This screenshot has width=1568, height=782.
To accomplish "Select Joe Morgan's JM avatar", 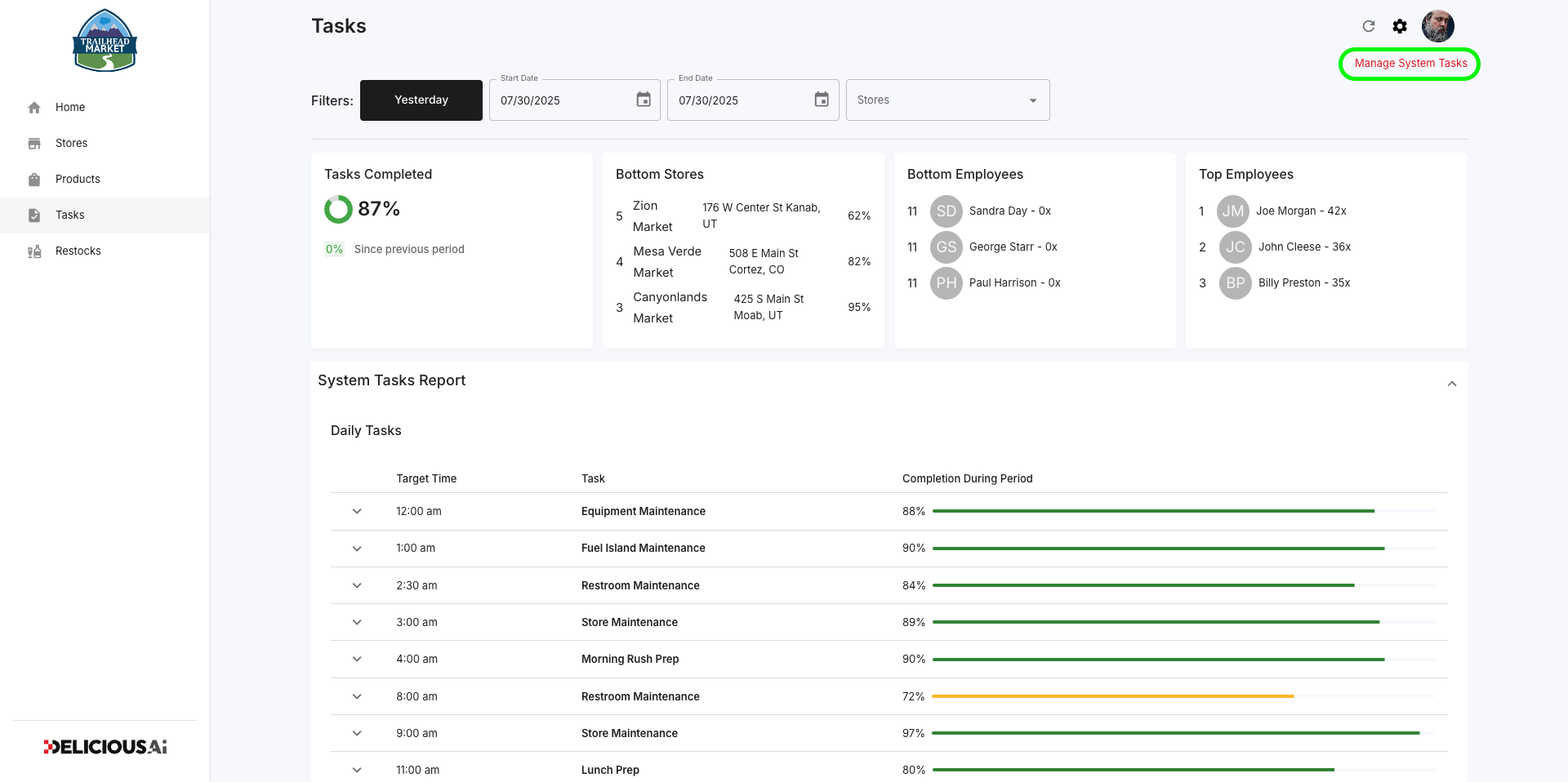I will 1233,211.
